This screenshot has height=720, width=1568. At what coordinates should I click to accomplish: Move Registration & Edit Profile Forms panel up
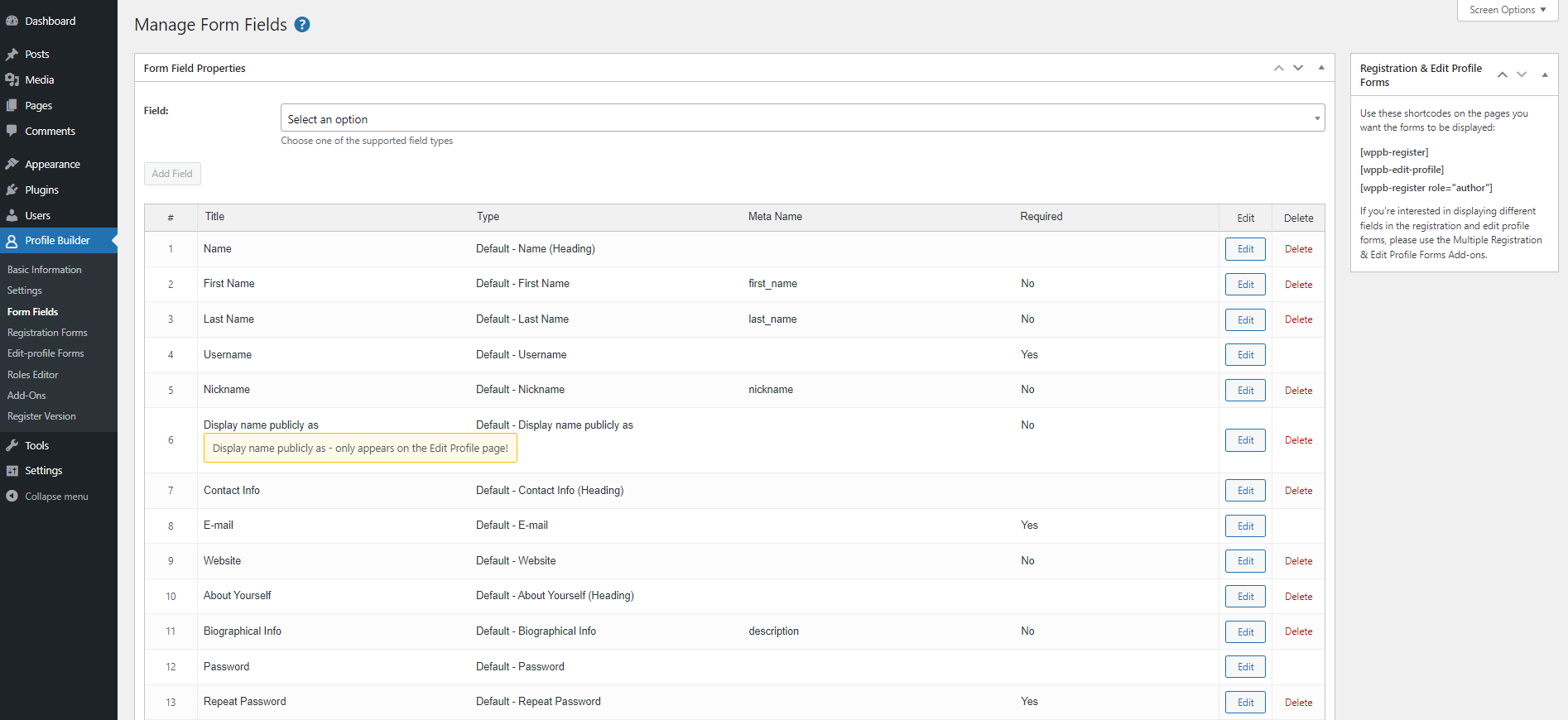pos(1503,74)
